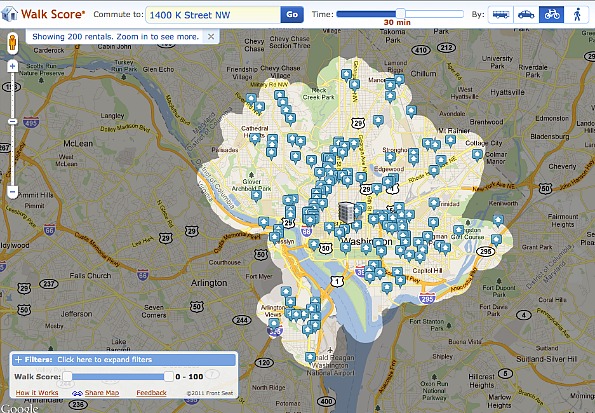
Task: Click the route 244 shield
Action: pos(242,320)
